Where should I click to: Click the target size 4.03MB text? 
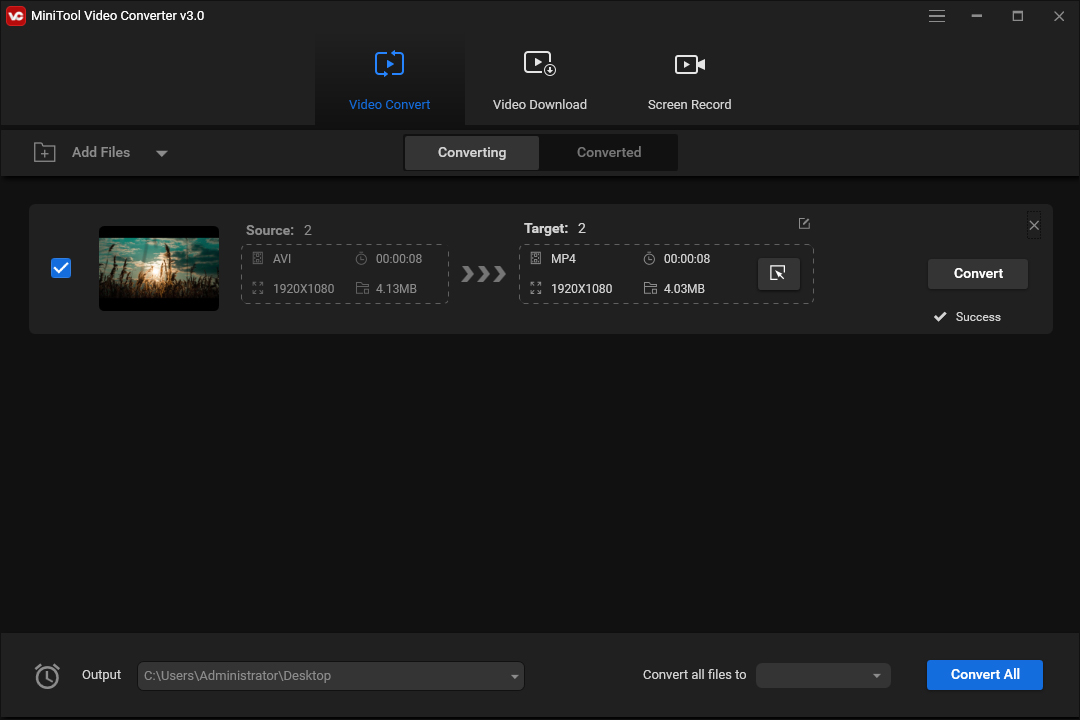click(x=684, y=289)
